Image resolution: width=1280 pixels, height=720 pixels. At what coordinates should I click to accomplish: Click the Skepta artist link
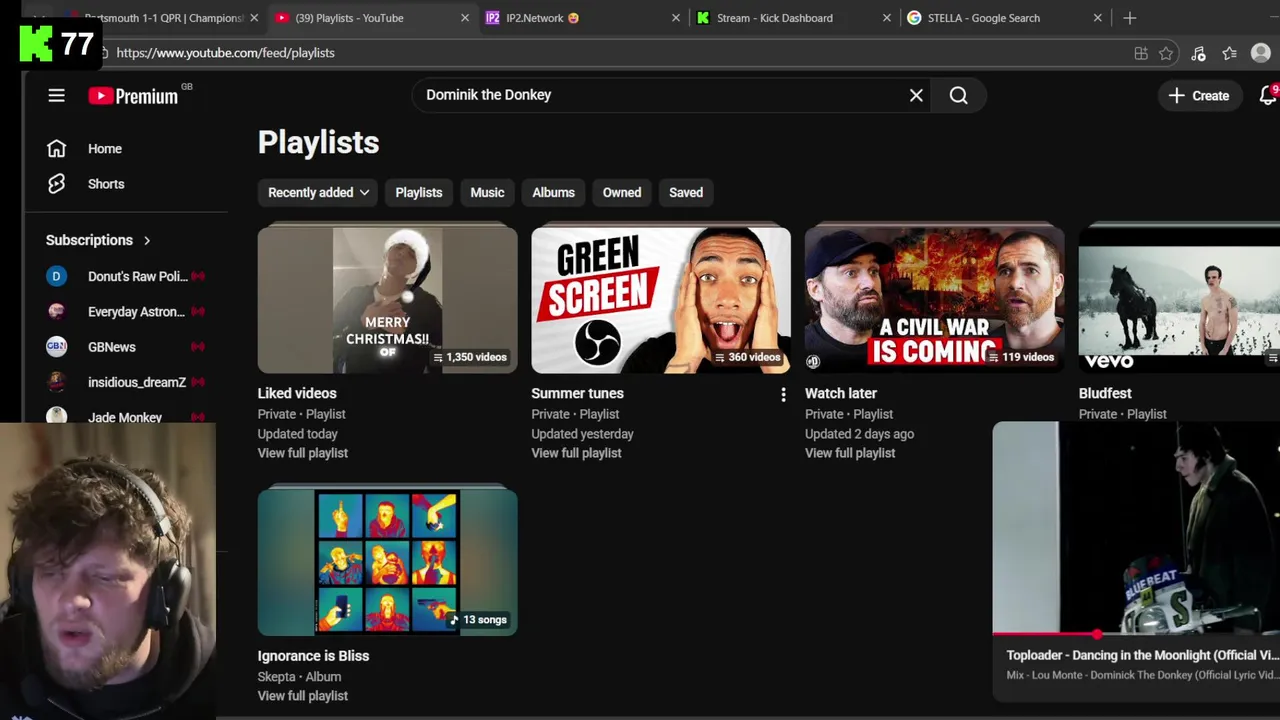tap(277, 677)
